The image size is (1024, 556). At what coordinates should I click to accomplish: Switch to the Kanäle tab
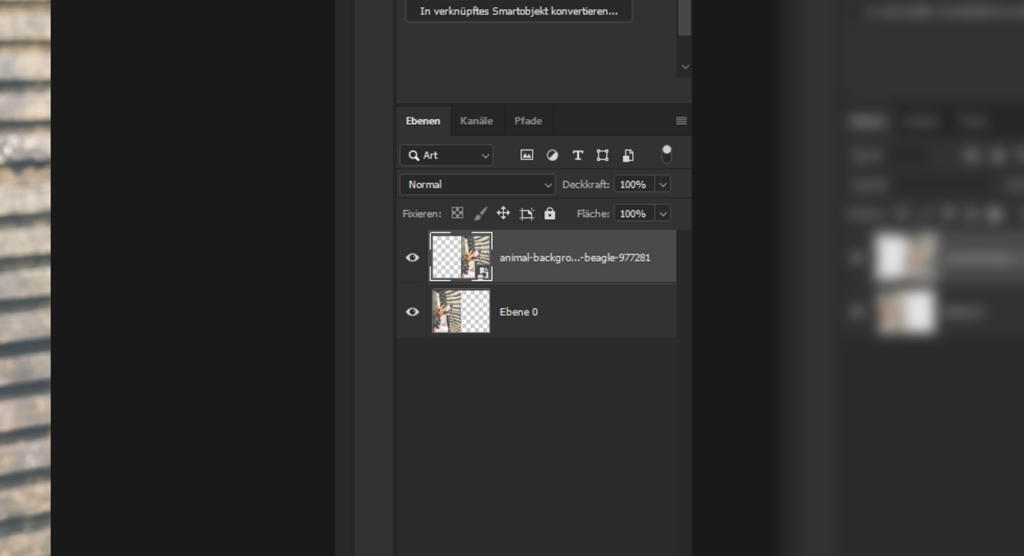pos(476,121)
